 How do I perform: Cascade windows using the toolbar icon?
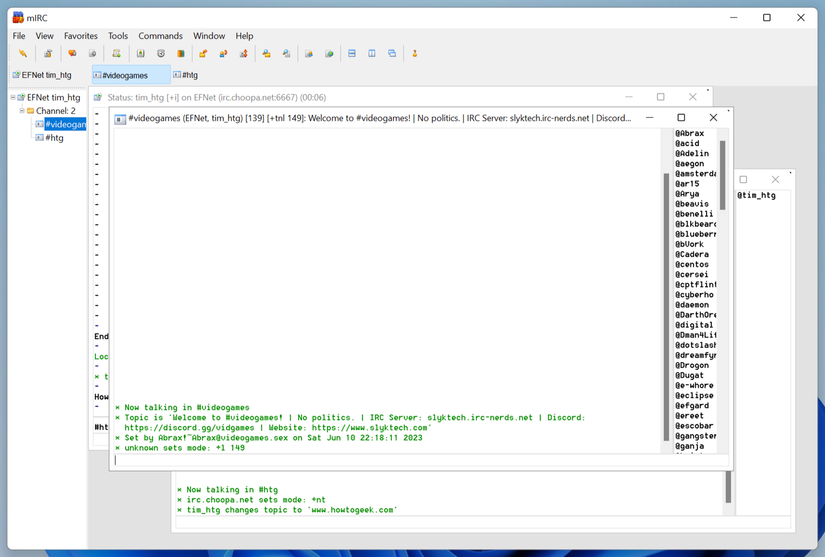pyautogui.click(x=392, y=54)
